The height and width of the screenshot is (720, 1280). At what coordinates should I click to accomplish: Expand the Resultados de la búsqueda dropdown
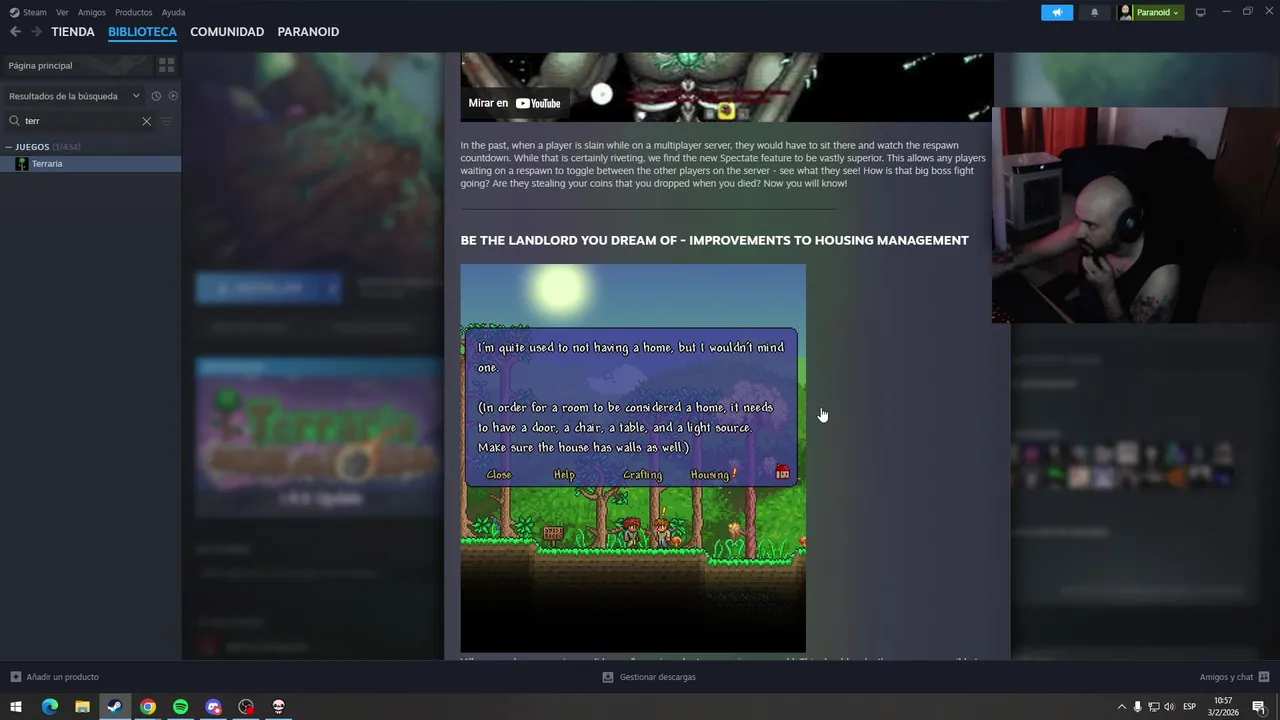74,96
